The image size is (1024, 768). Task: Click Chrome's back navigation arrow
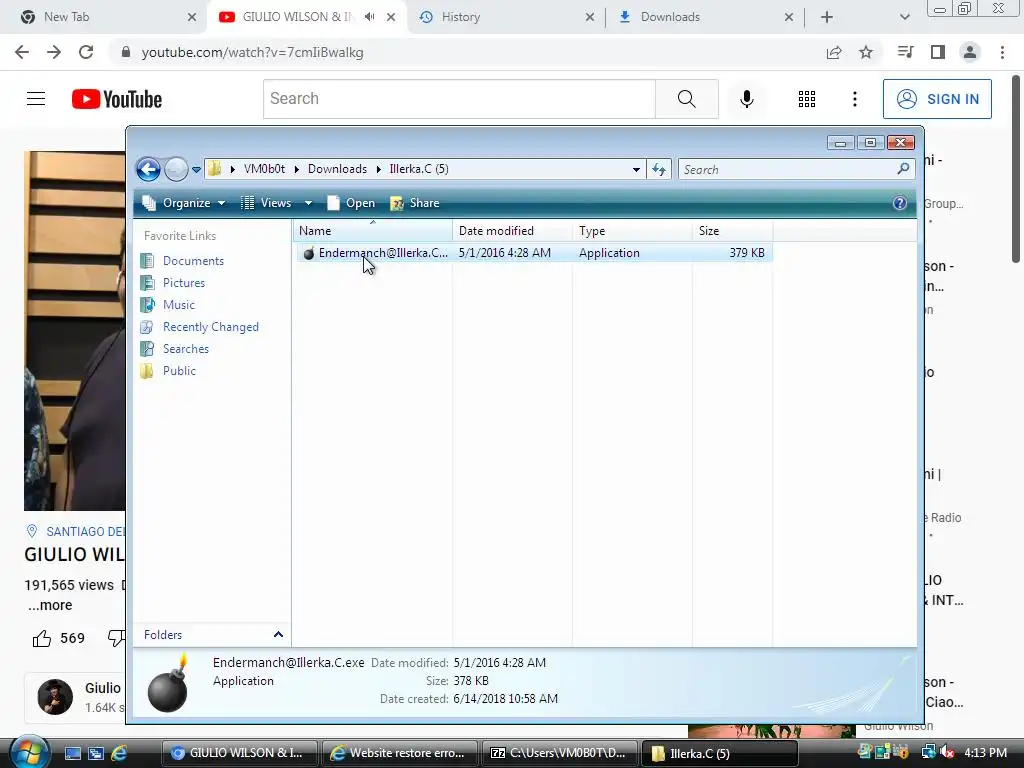(x=22, y=52)
